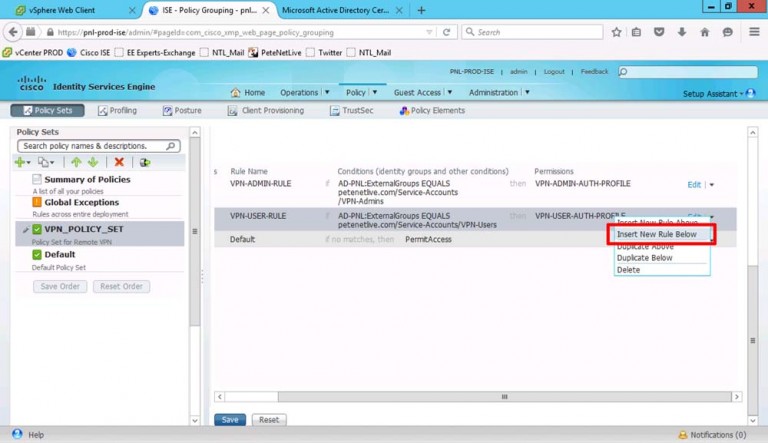The width and height of the screenshot is (768, 443).
Task: Open the Cisco ISE bookmark
Action: tap(89, 52)
